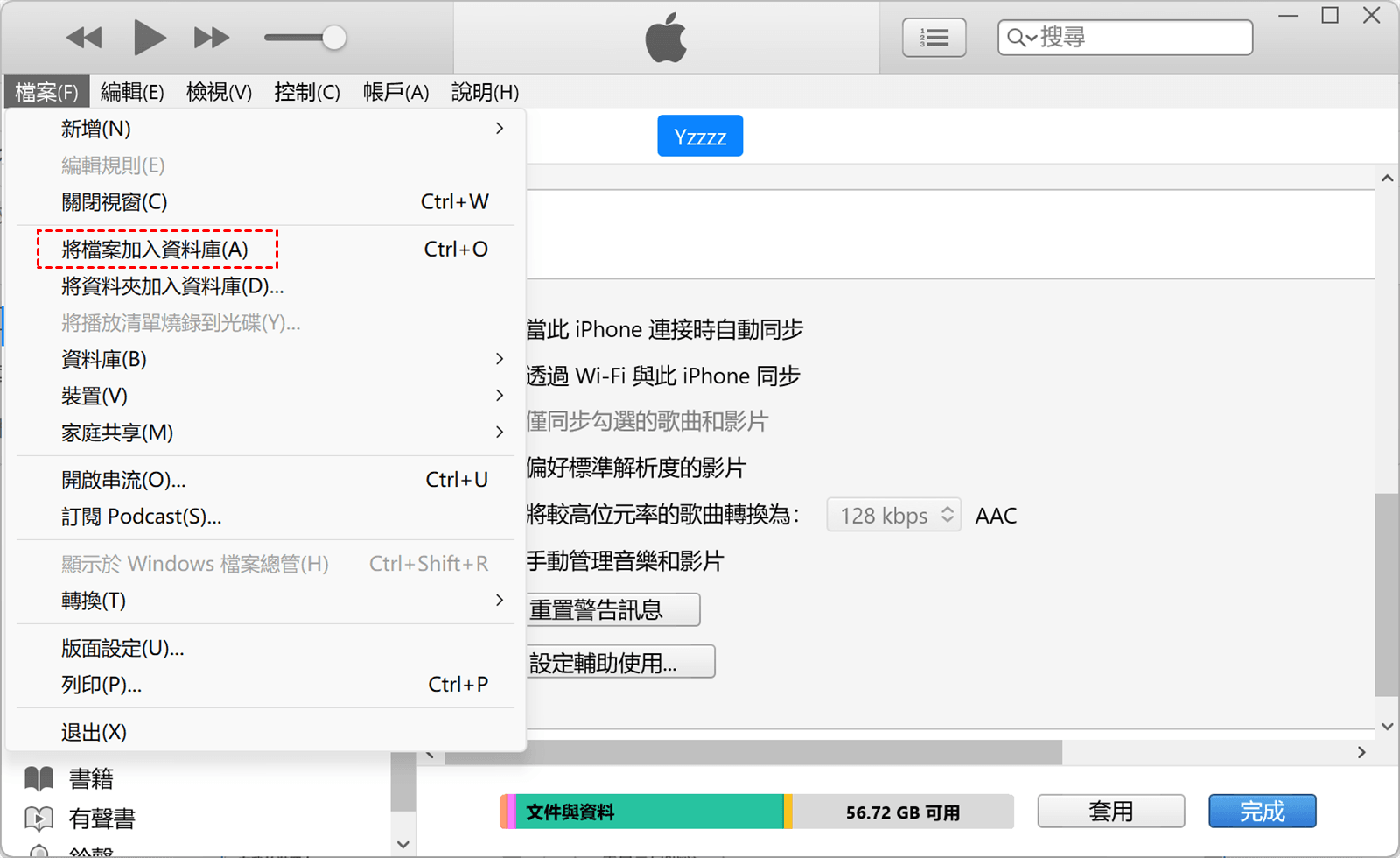1400x858 pixels.
Task: Minimize the iTunes window
Action: tap(1289, 16)
